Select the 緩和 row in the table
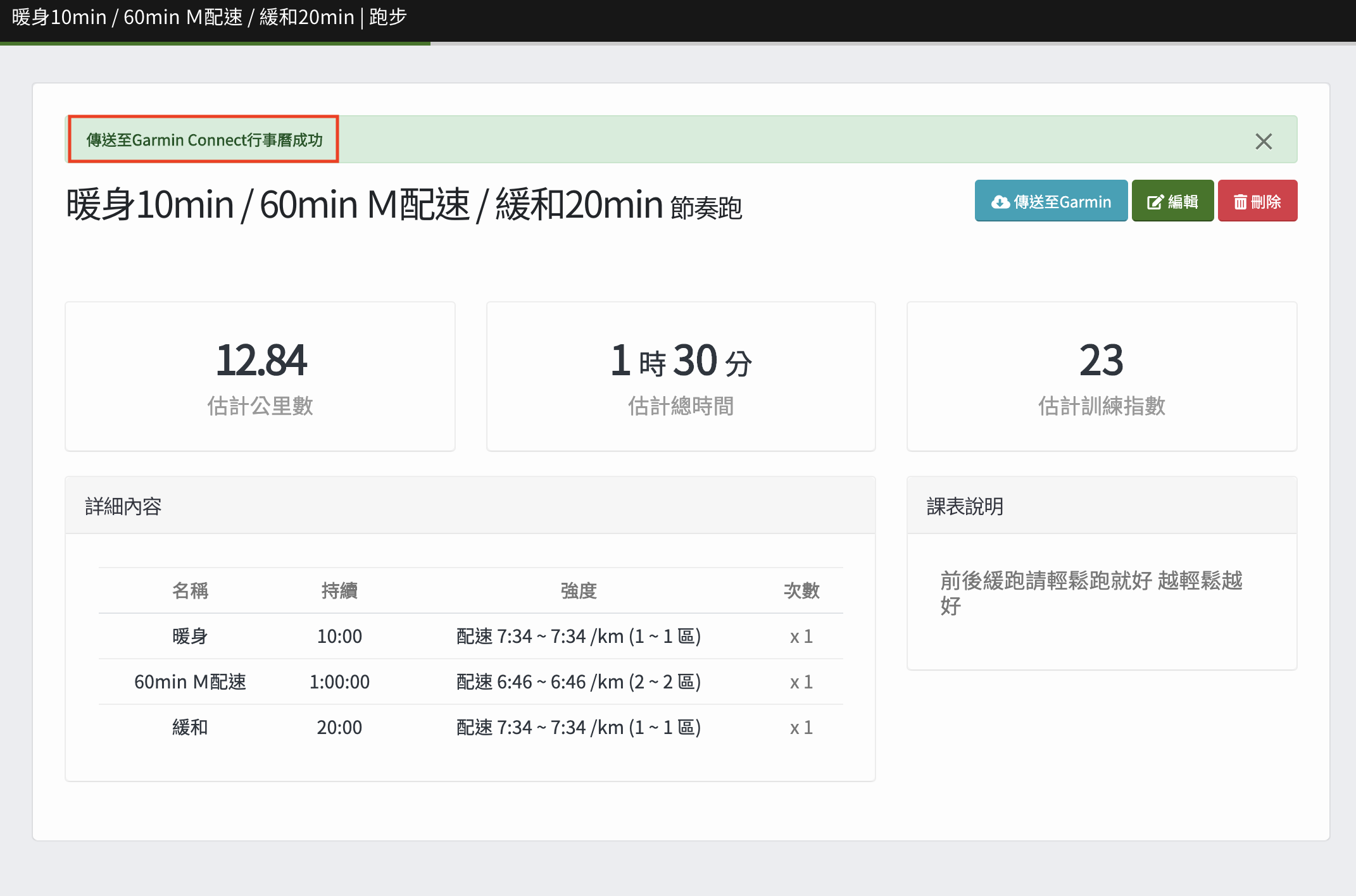 coord(470,727)
